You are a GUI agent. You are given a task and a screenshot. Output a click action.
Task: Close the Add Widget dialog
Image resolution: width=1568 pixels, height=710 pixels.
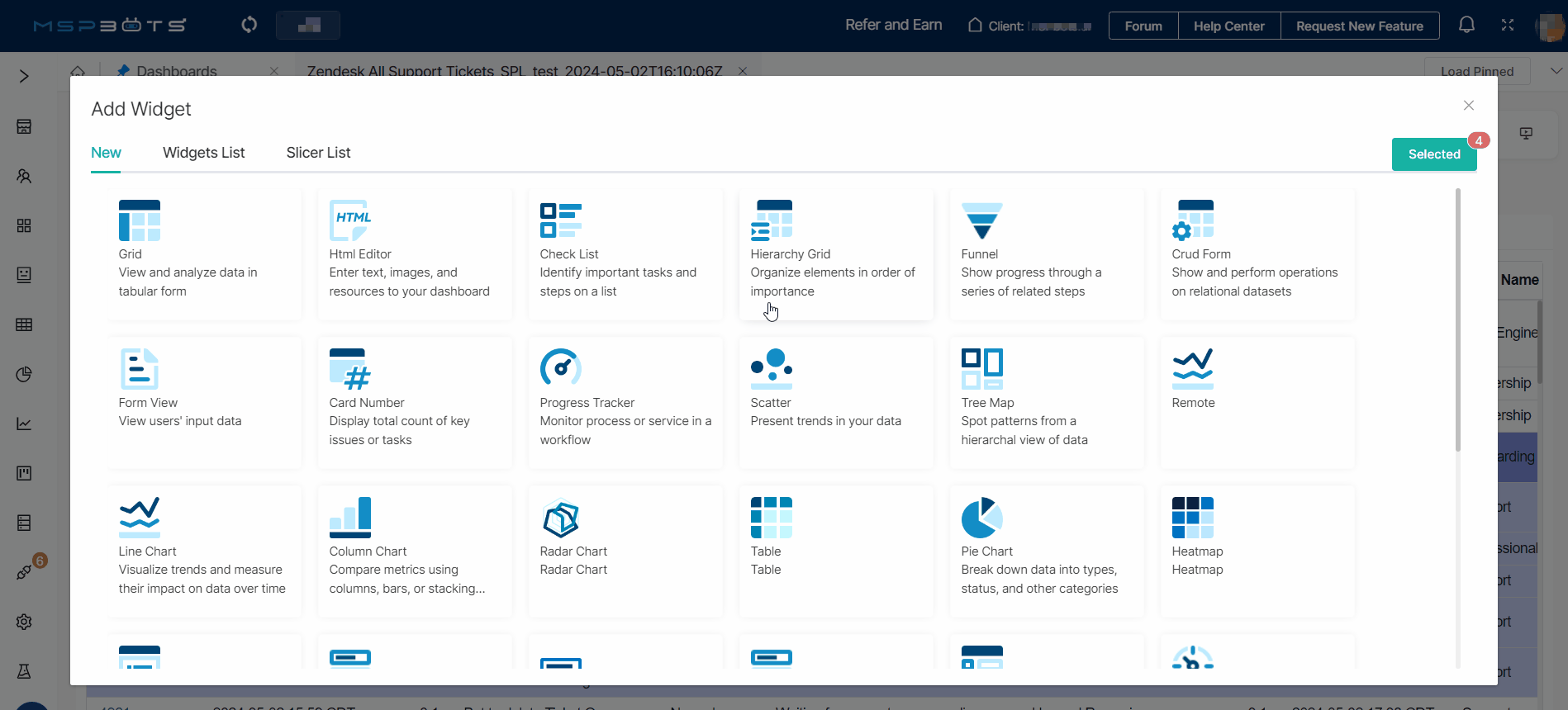tap(1468, 106)
